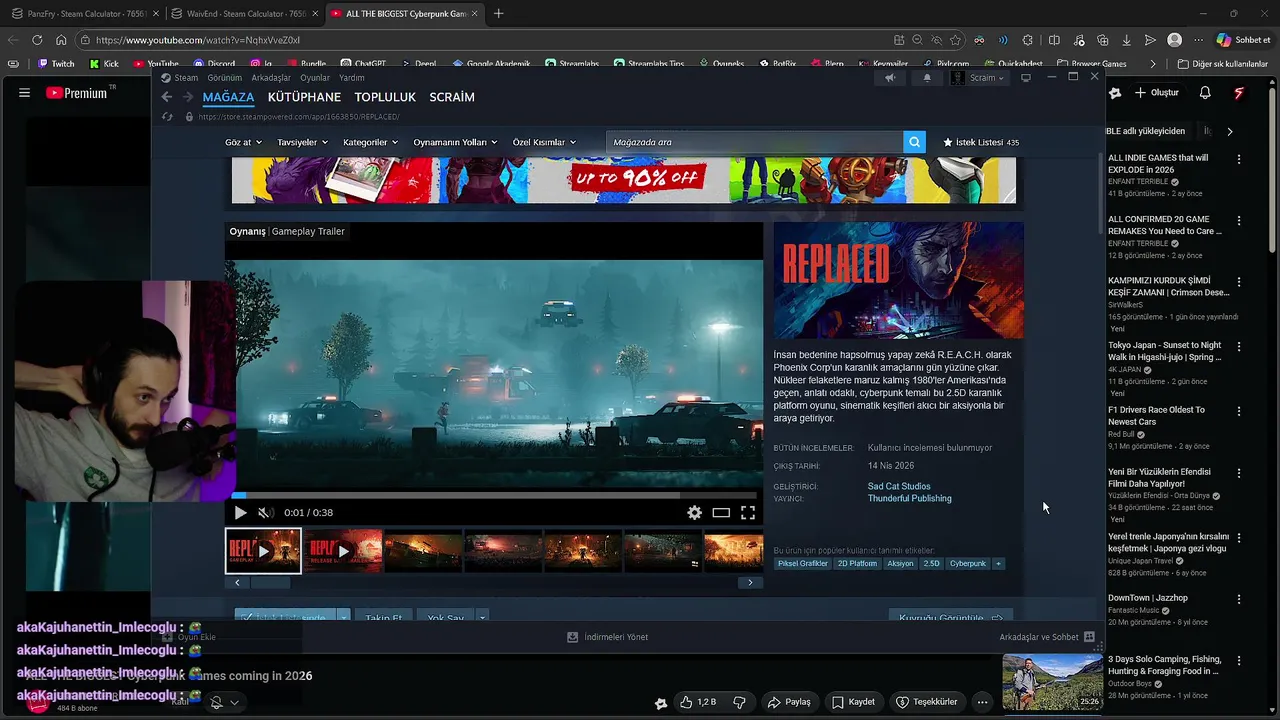The width and height of the screenshot is (1280, 720).
Task: Expand the 'Göz at' store dropdown
Action: coord(243,142)
